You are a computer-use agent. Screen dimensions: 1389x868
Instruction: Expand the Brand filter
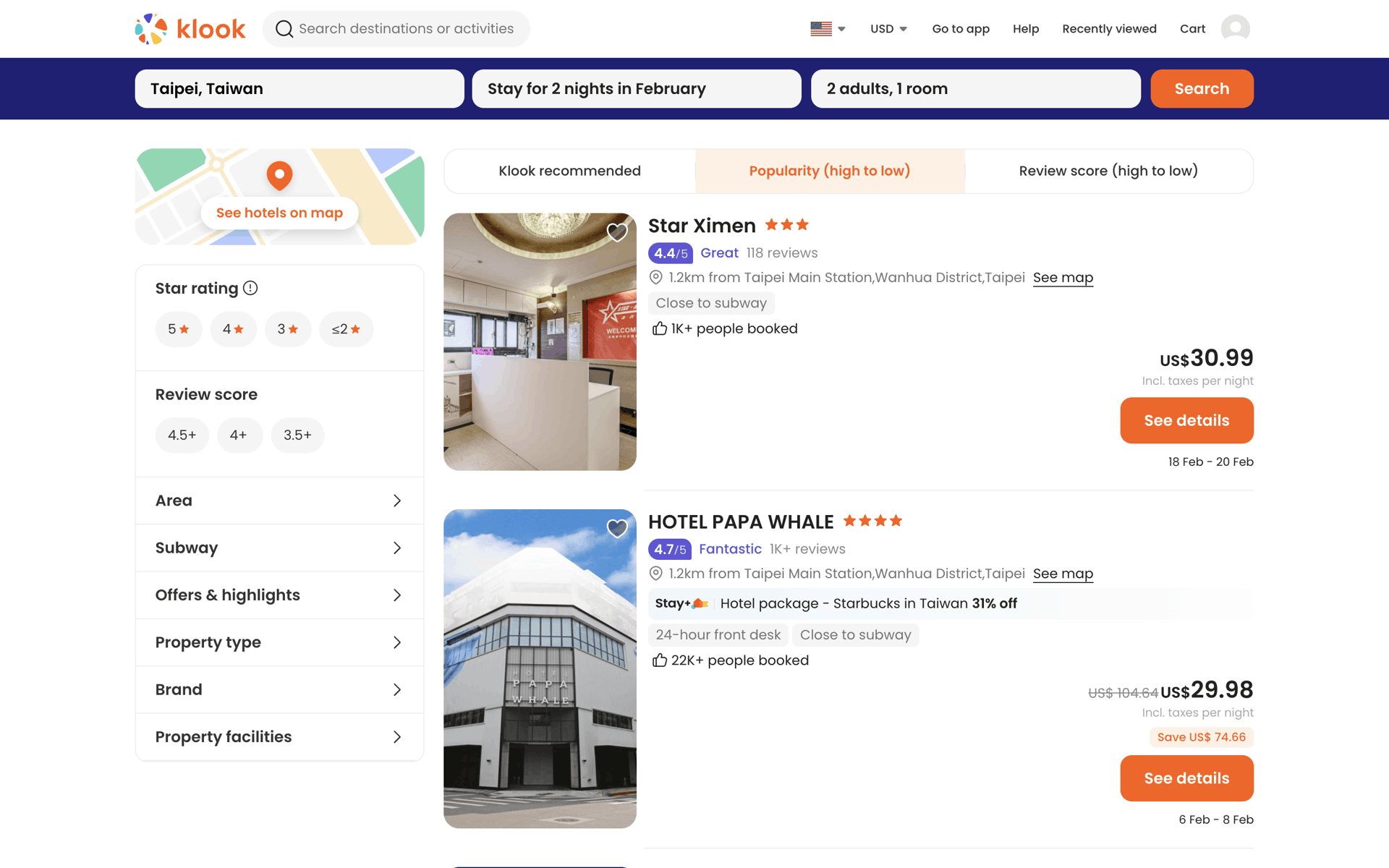(279, 689)
